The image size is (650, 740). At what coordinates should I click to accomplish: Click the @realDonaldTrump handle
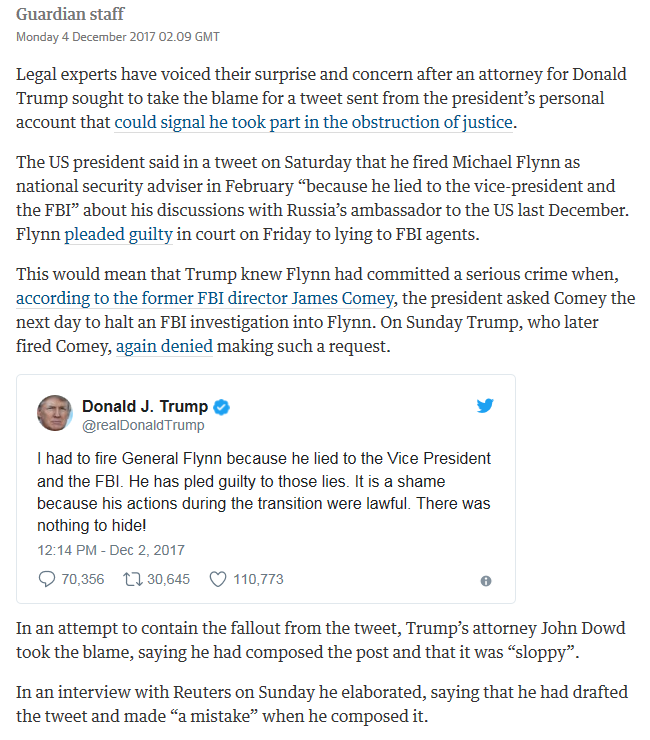[x=143, y=425]
